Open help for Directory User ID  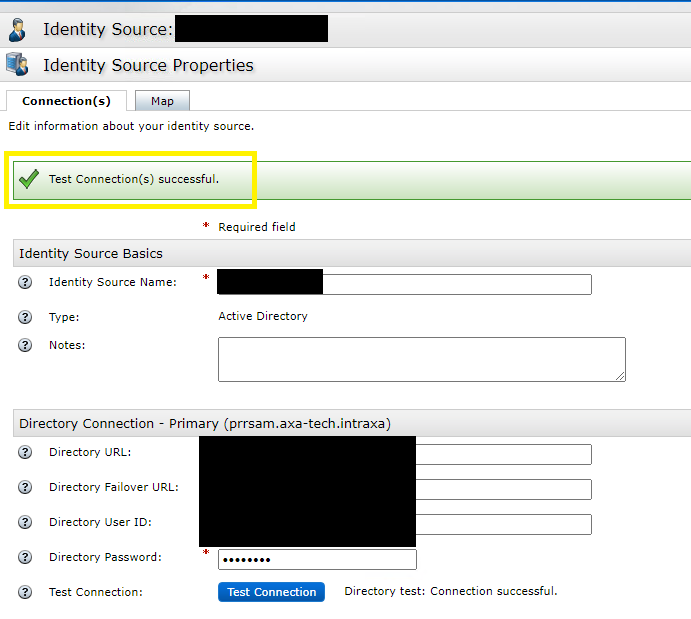point(26,523)
